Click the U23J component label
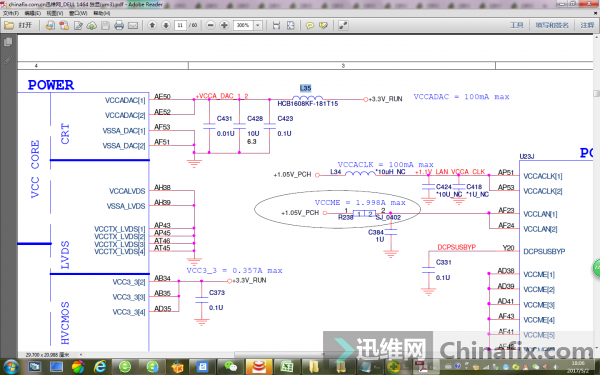The height and width of the screenshot is (375, 600). (527, 157)
